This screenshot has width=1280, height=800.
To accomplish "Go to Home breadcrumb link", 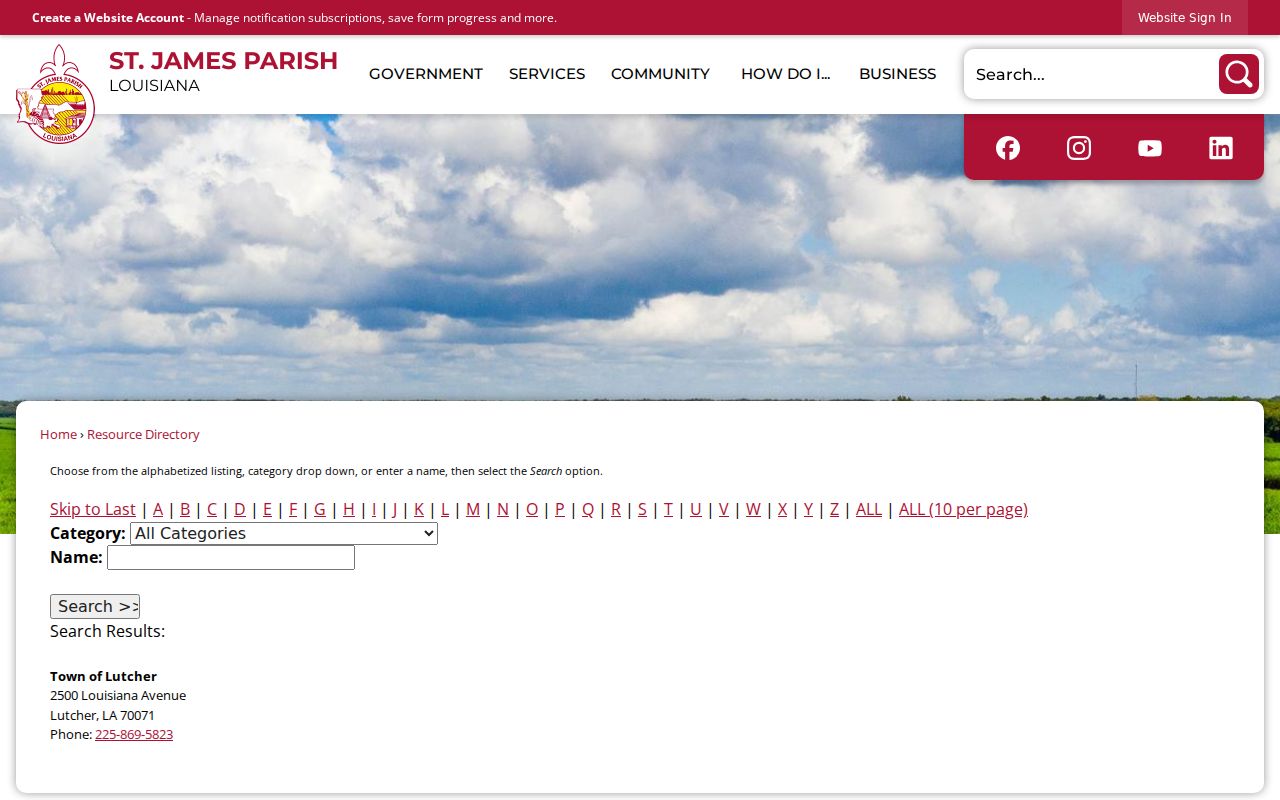I will (58, 435).
